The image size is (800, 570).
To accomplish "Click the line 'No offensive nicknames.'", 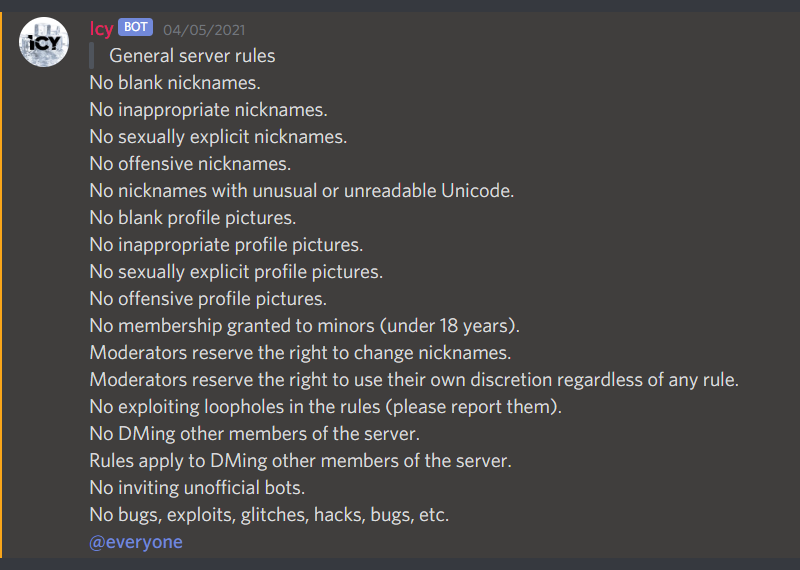I will tap(190, 164).
